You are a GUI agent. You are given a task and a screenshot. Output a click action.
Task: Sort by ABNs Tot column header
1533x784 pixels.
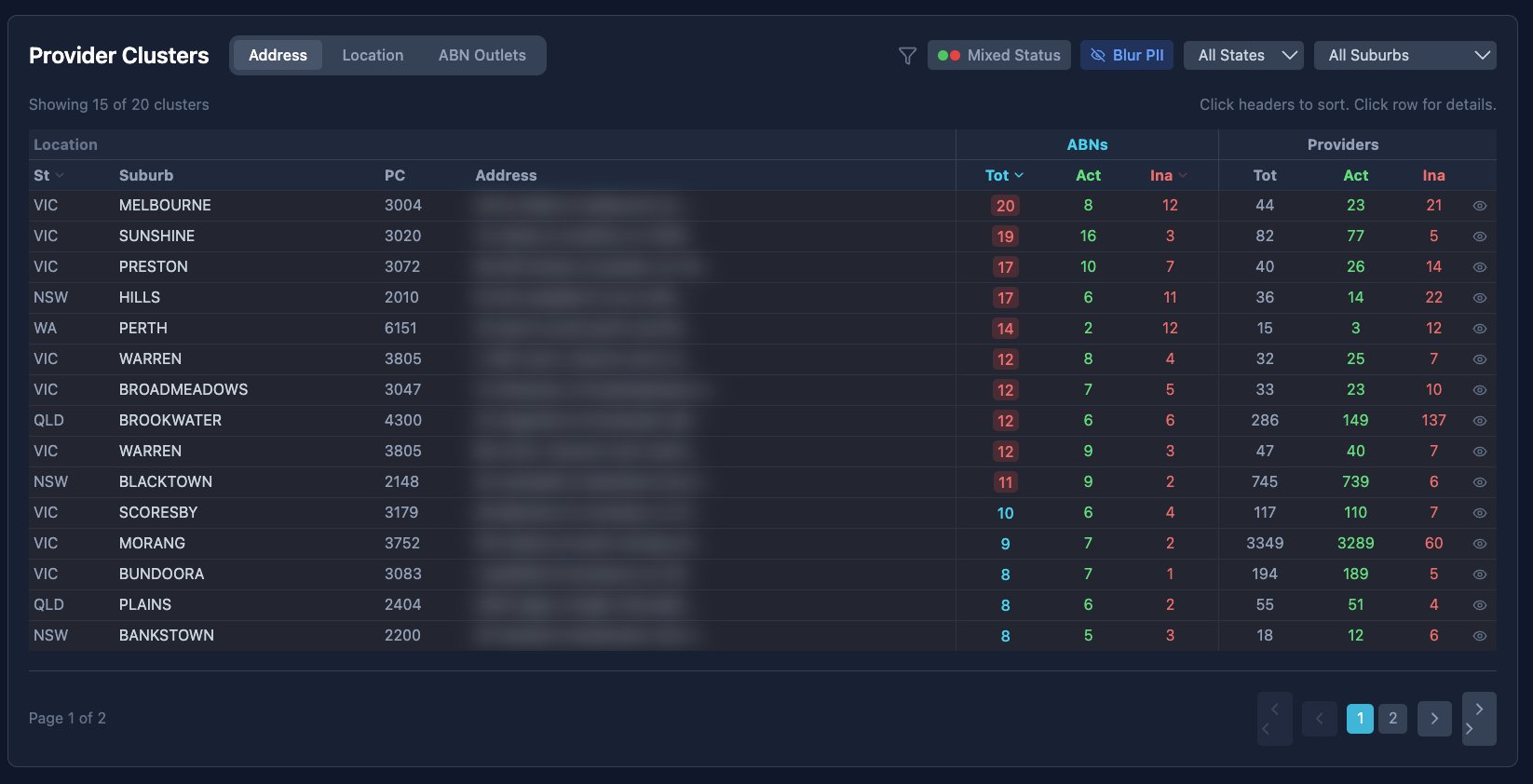click(1004, 175)
